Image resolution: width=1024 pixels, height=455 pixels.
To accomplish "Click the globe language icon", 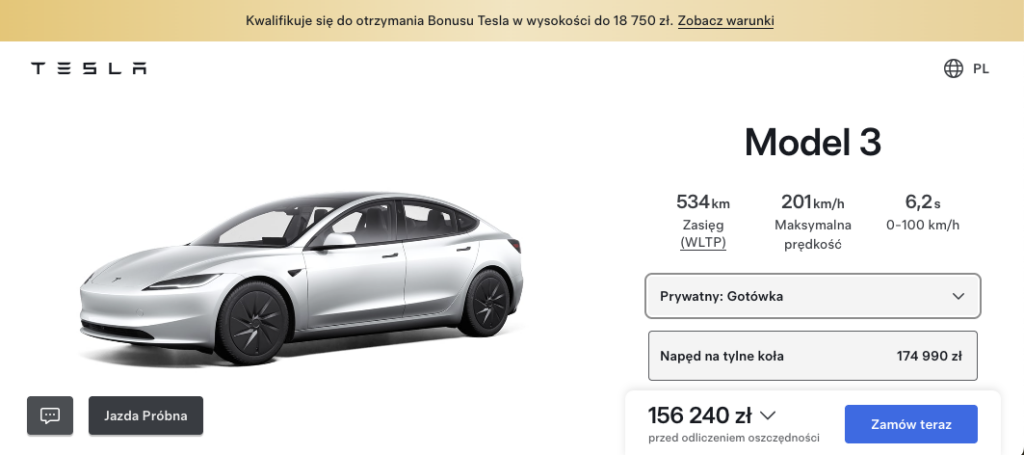I will (x=953, y=69).
